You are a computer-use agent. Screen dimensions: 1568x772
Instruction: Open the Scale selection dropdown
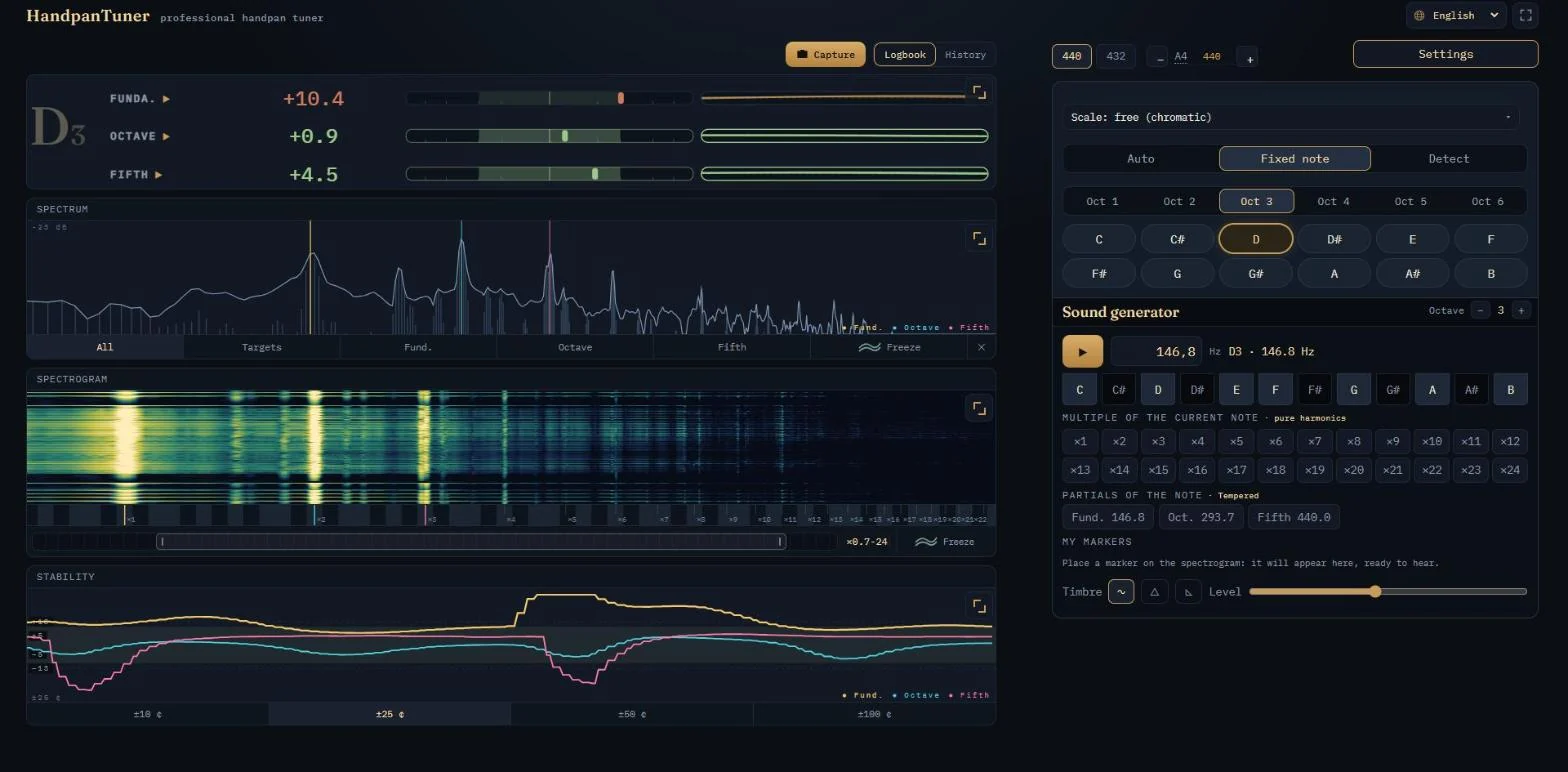(1290, 117)
